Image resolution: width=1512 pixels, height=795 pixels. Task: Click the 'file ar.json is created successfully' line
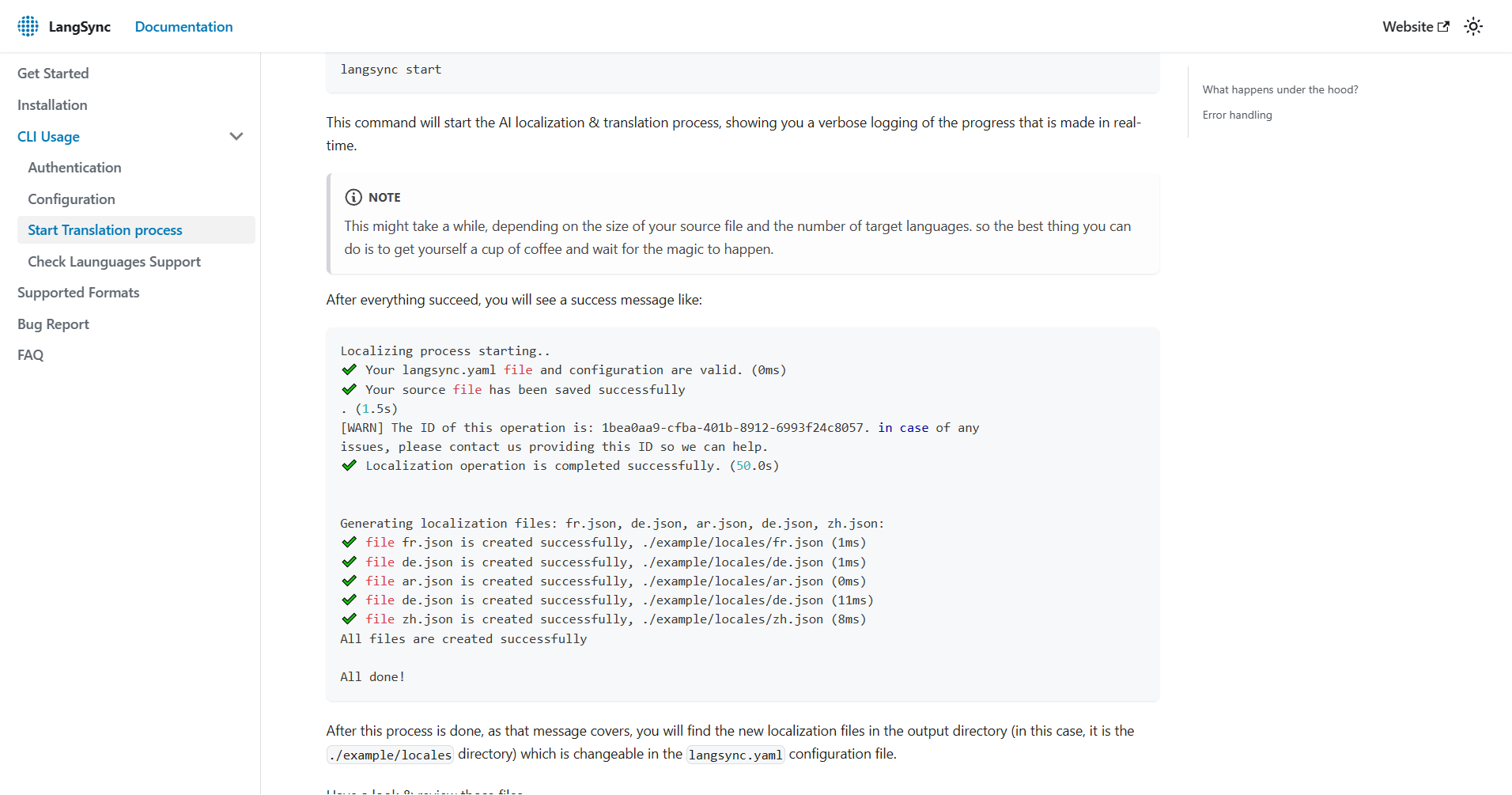point(604,581)
